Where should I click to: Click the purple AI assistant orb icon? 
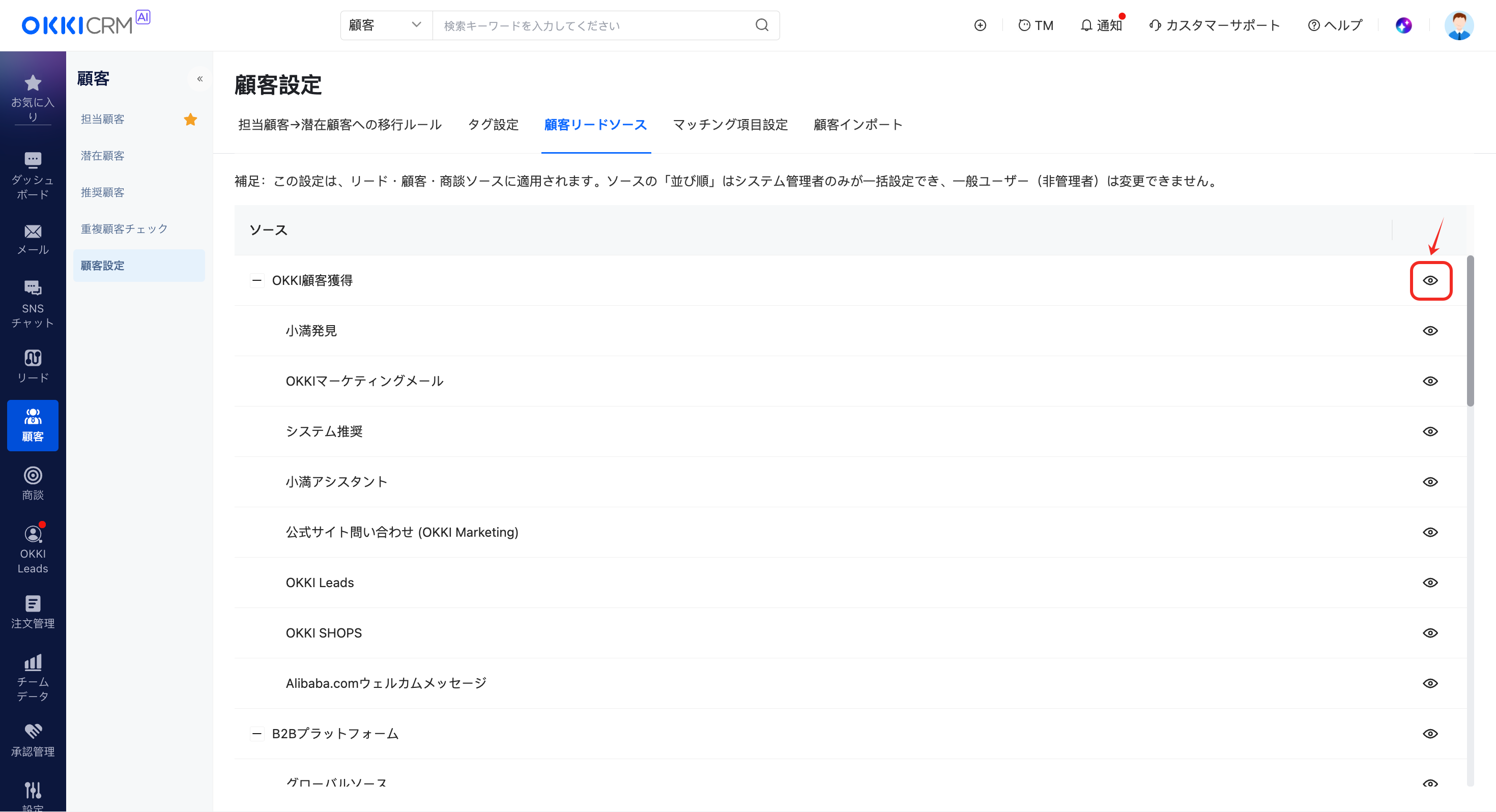(1404, 25)
